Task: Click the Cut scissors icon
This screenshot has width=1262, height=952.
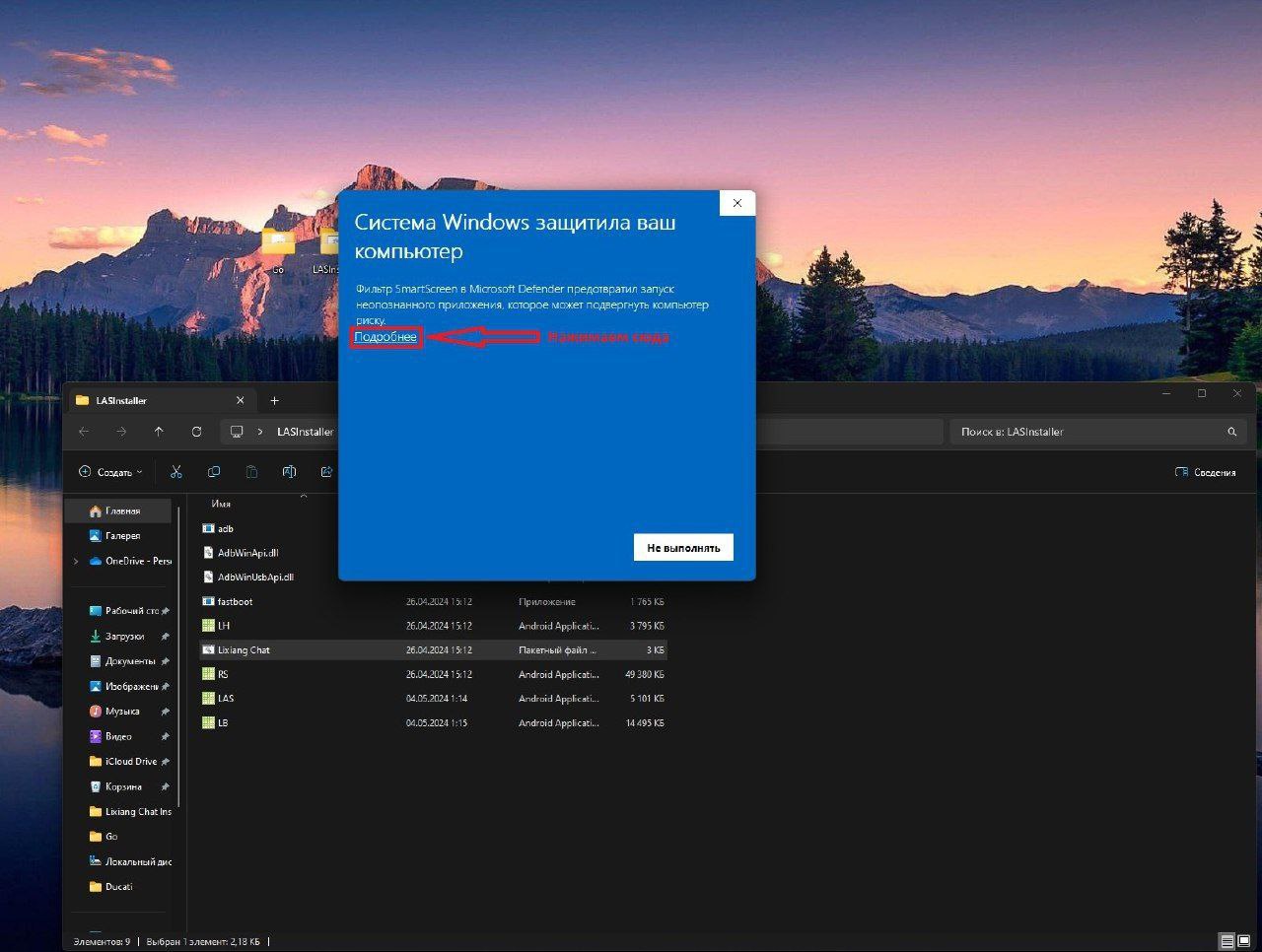Action: click(x=175, y=472)
